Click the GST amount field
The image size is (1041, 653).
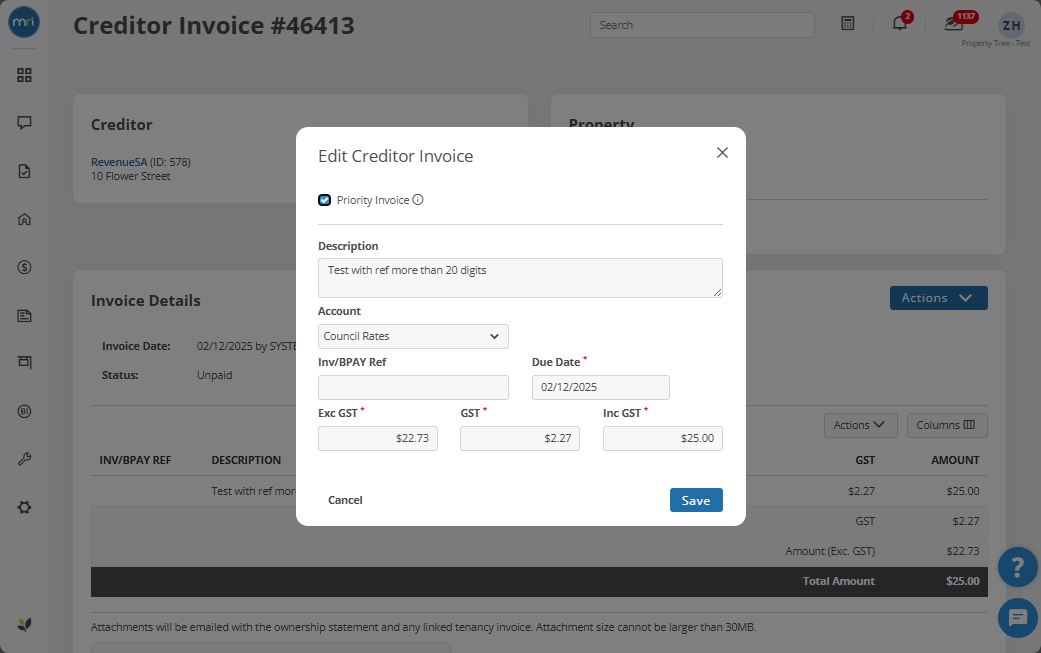(520, 439)
